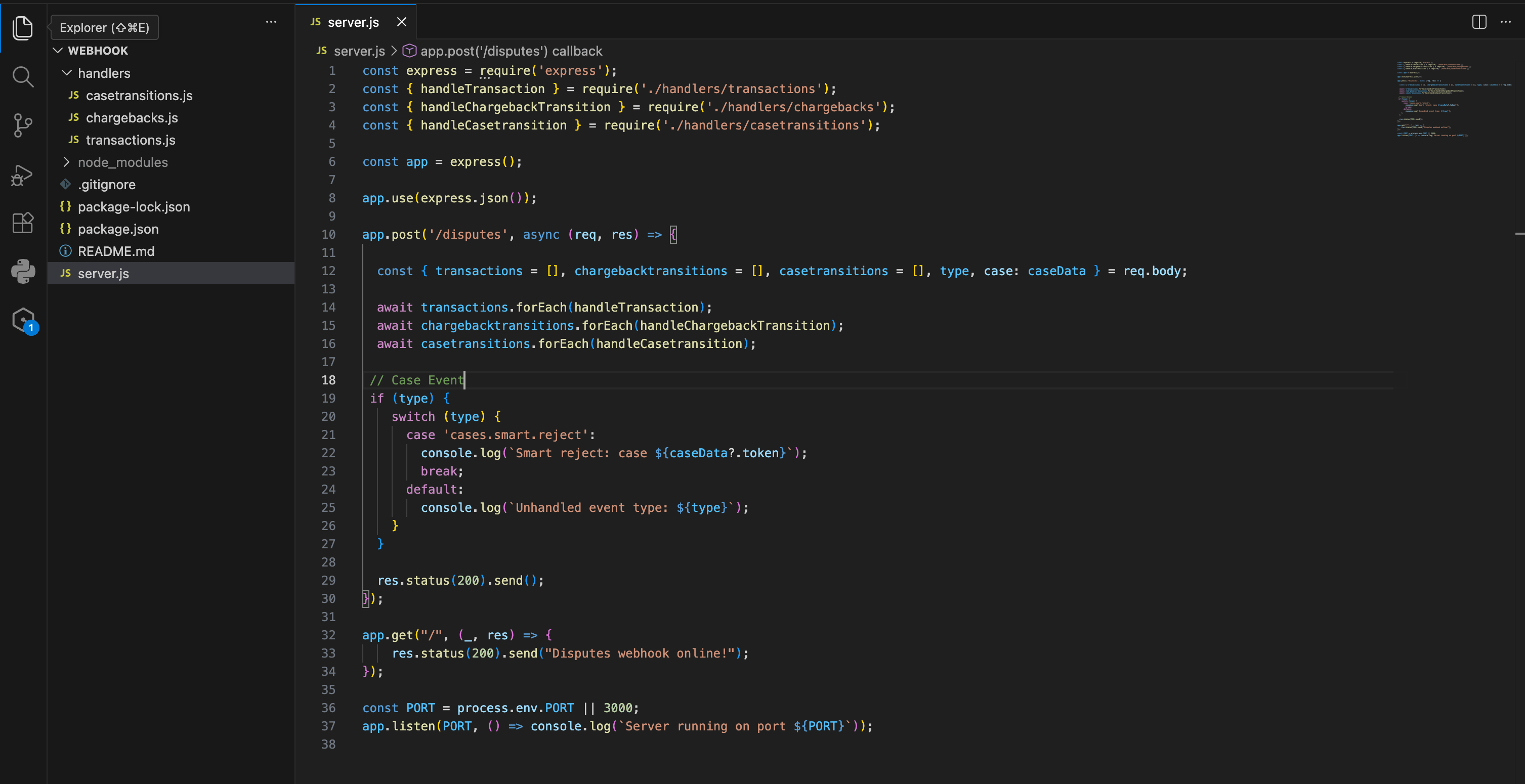Click app.post('/disputes') callback breadcrumb
This screenshot has height=784, width=1525.
[x=511, y=51]
